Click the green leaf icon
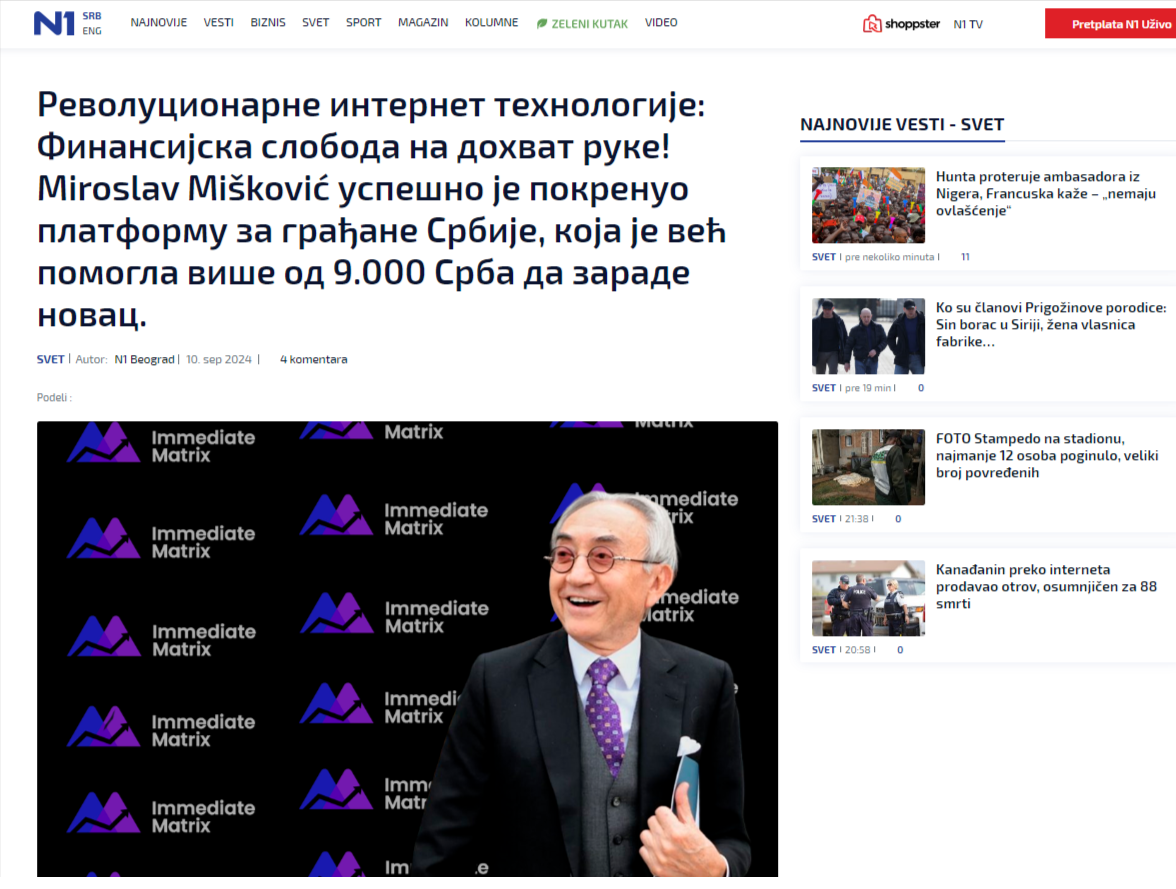 (542, 24)
